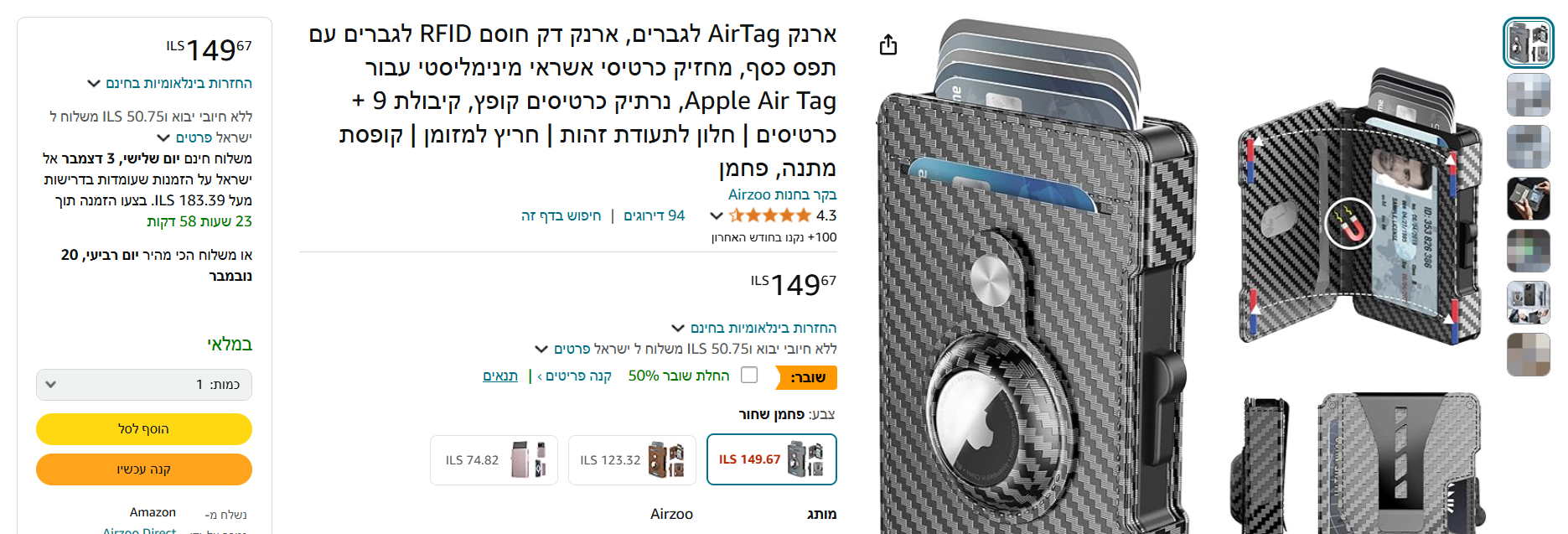
Task: Visit the Airzoo store link
Action: (x=782, y=194)
